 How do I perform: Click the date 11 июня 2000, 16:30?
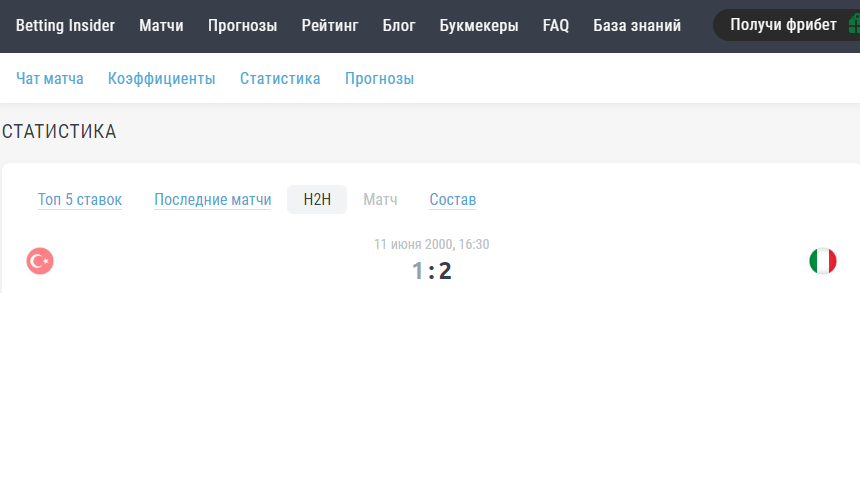[x=432, y=244]
